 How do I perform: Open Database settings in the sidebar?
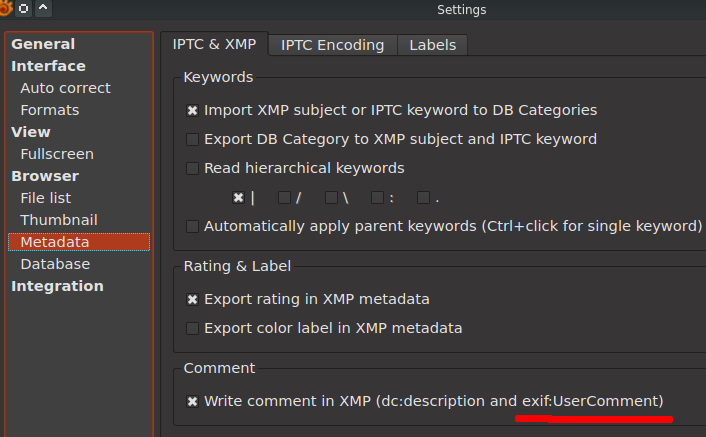click(x=55, y=264)
